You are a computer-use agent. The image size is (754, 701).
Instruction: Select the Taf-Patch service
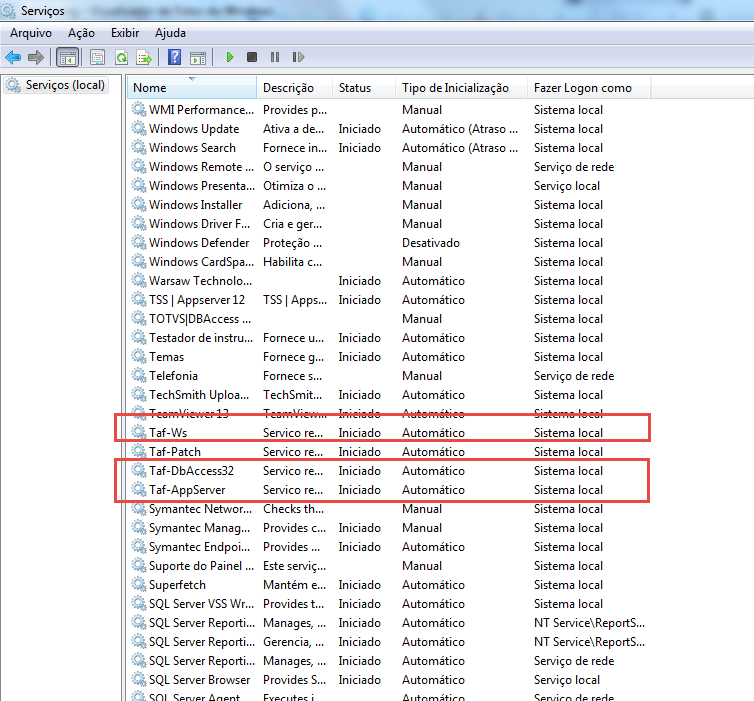pyautogui.click(x=389, y=452)
